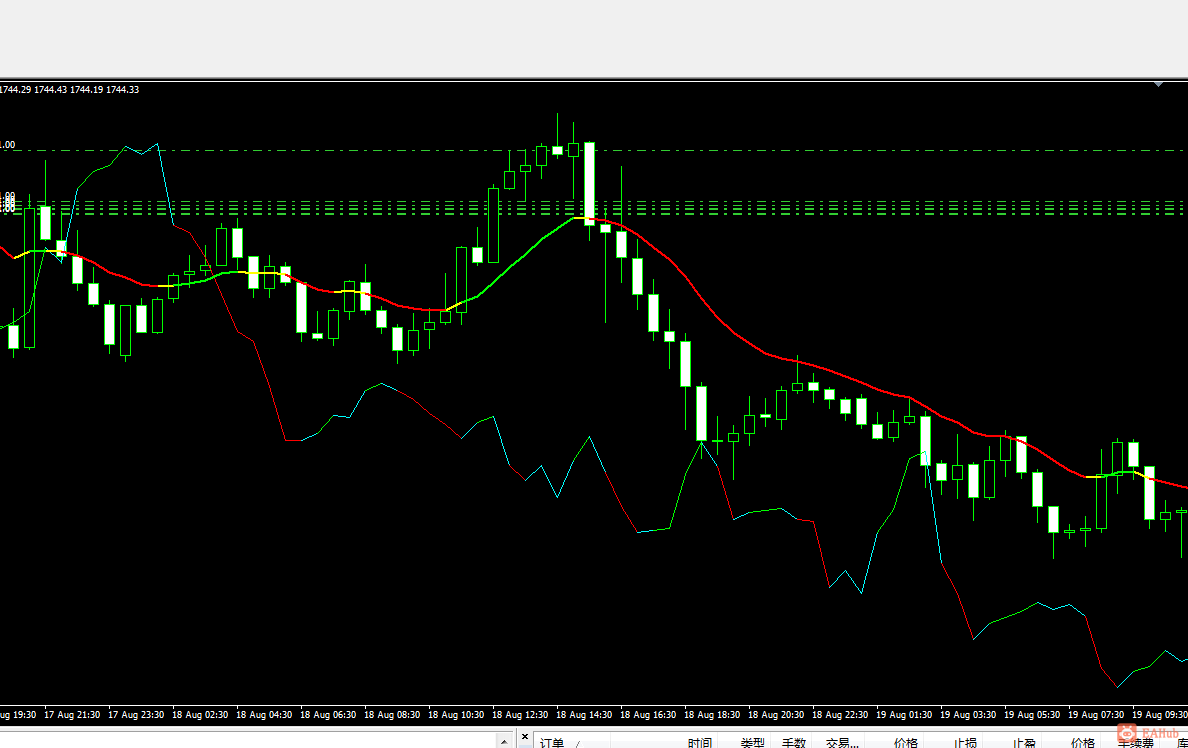Click the 17 Aug 21:30 time label
Image resolution: width=1188 pixels, height=748 pixels.
click(x=72, y=715)
